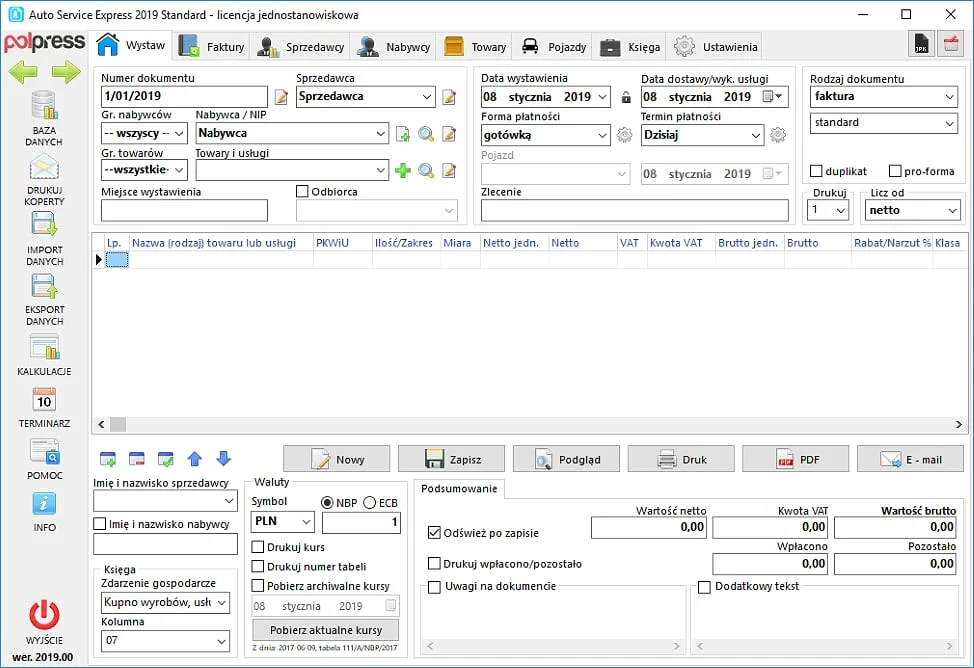Click the red Wyjście power icon
The width and height of the screenshot is (974, 668).
pyautogui.click(x=44, y=614)
